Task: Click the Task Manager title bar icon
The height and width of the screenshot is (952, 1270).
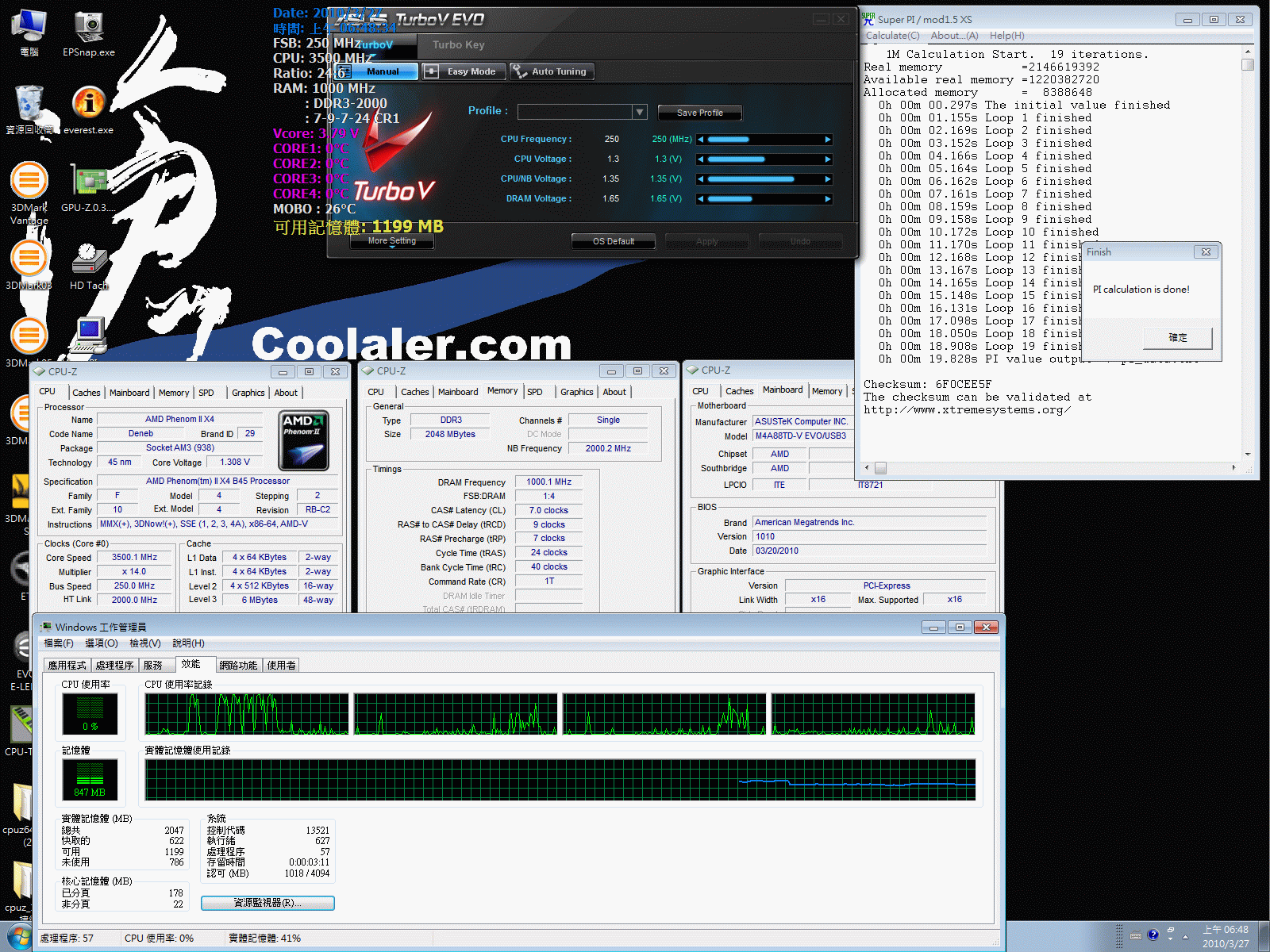Action: (x=46, y=627)
